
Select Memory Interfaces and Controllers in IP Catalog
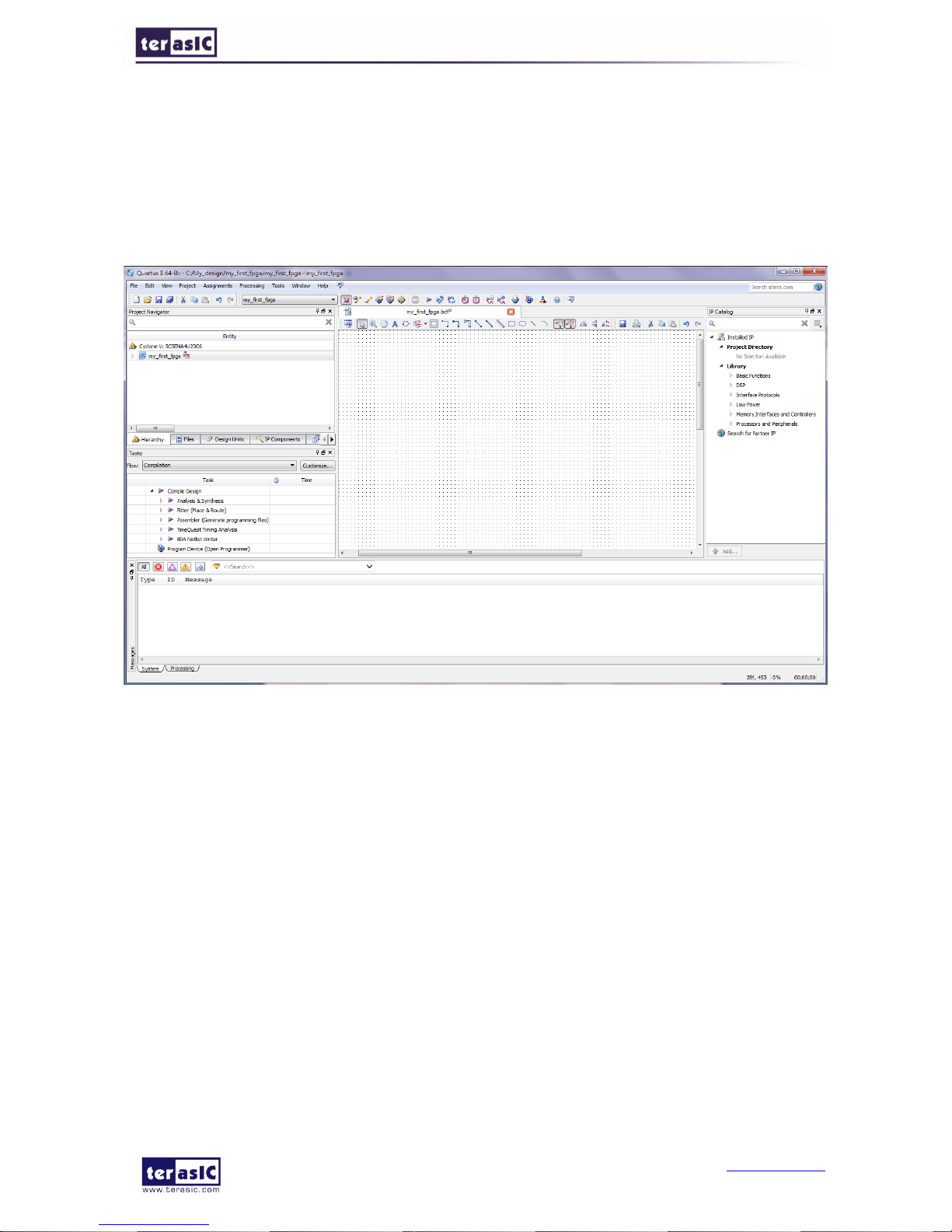point(776,414)
